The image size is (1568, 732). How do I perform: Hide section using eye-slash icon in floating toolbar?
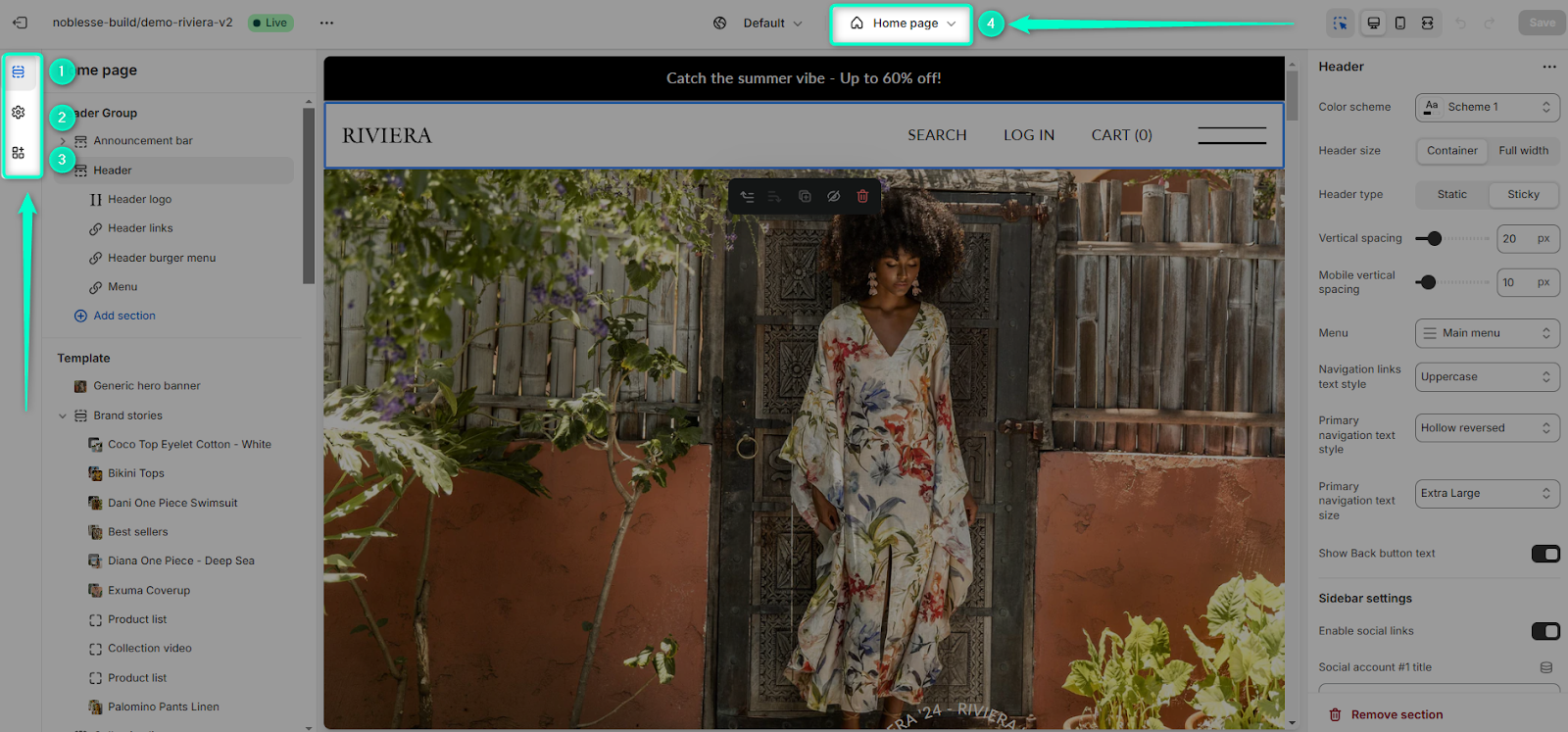[833, 196]
